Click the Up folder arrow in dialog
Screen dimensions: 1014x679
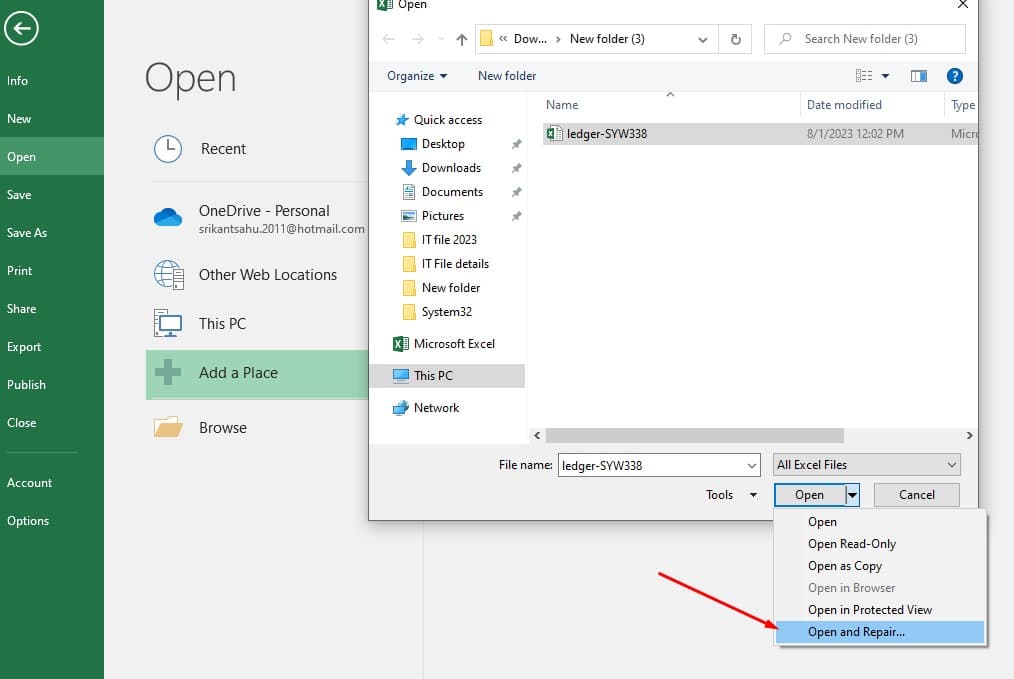tap(461, 39)
